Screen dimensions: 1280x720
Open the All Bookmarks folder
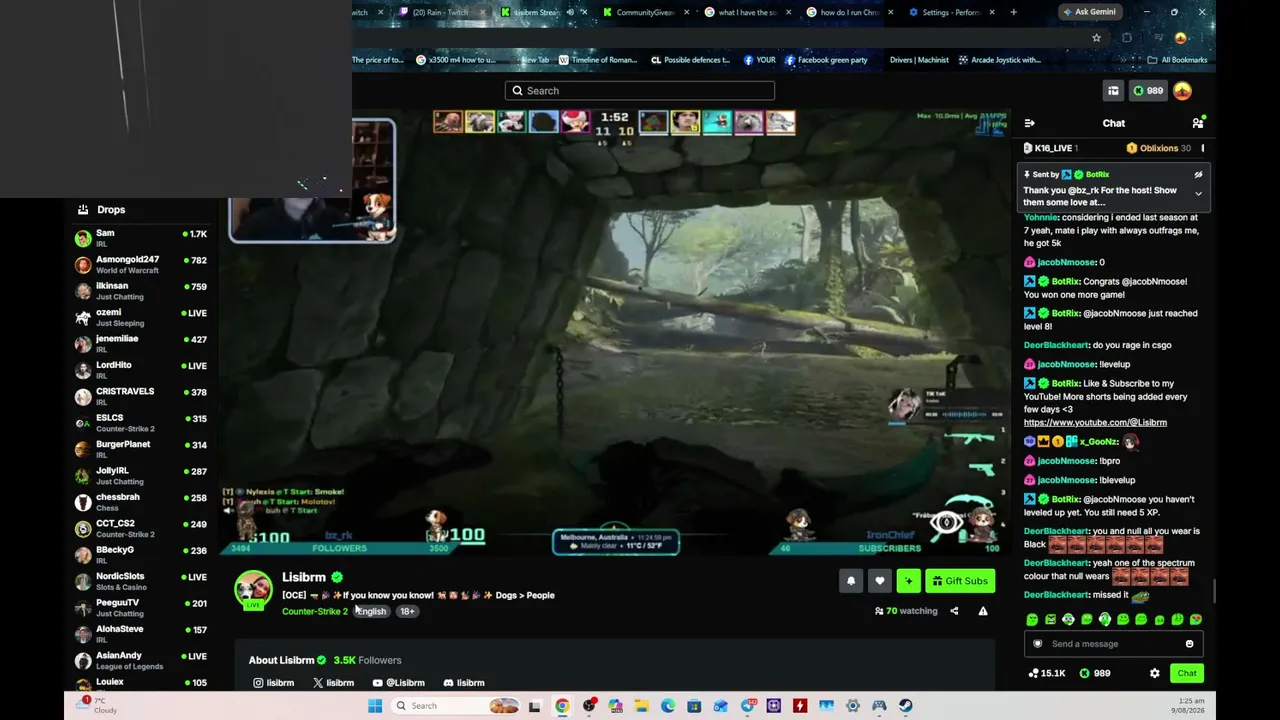pos(1177,60)
